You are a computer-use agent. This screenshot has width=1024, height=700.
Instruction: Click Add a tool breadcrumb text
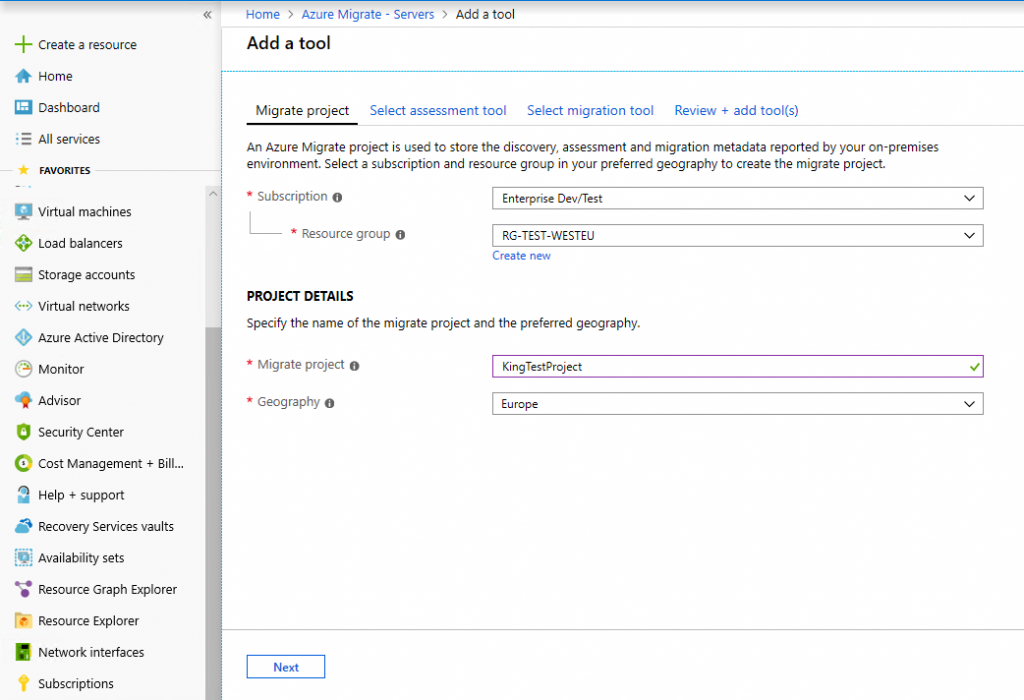point(485,14)
